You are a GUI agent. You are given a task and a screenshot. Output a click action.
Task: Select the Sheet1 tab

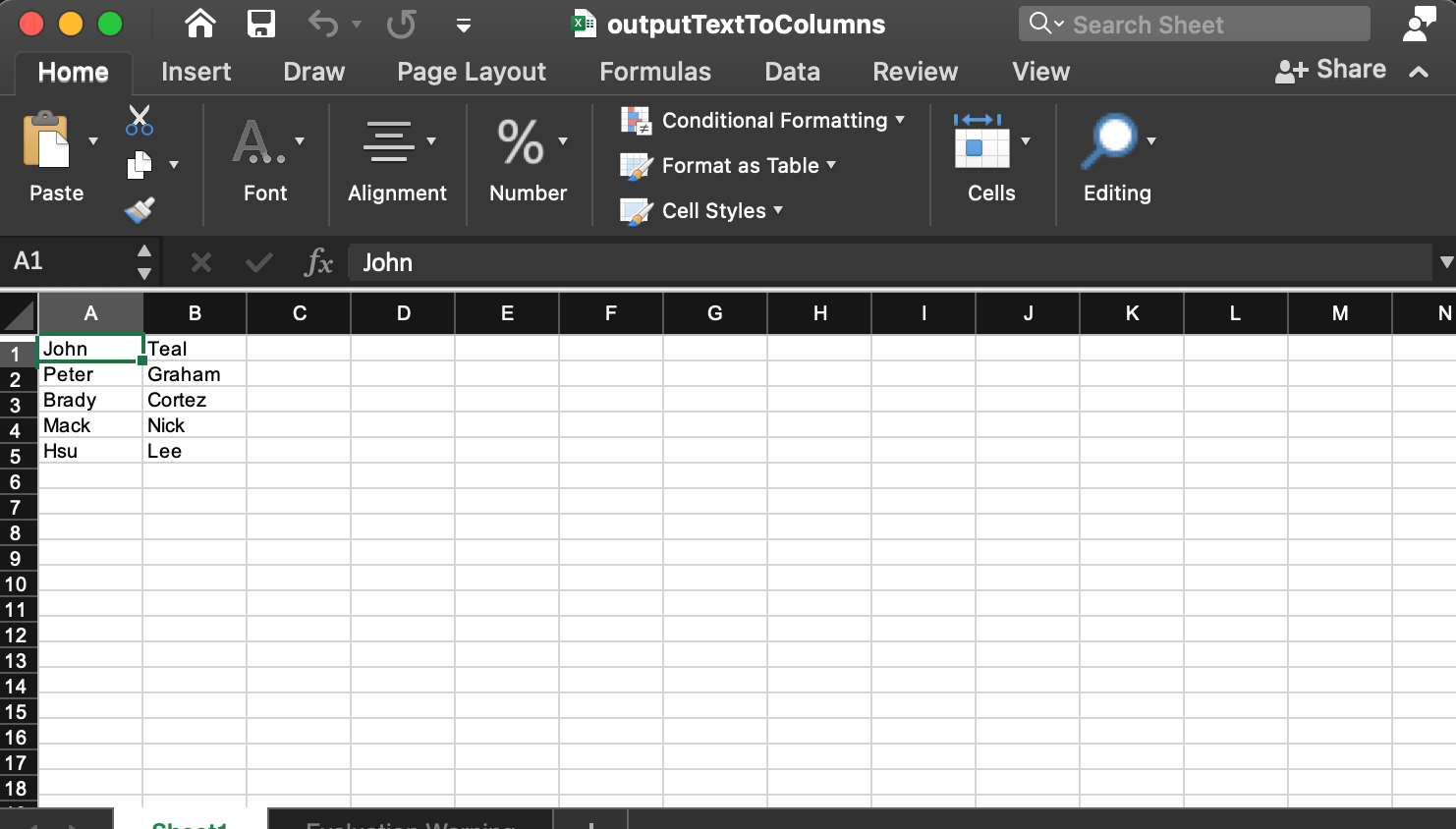(x=189, y=823)
